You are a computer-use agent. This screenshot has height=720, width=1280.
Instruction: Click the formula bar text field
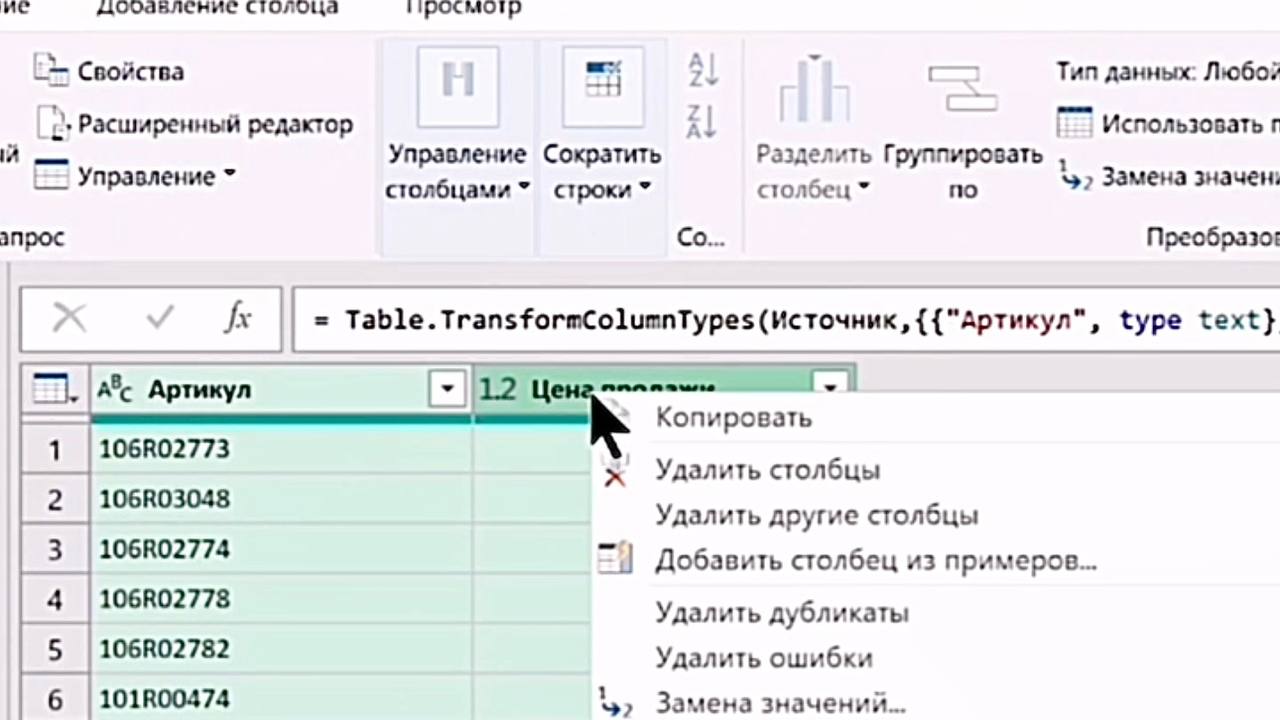pyautogui.click(x=785, y=319)
